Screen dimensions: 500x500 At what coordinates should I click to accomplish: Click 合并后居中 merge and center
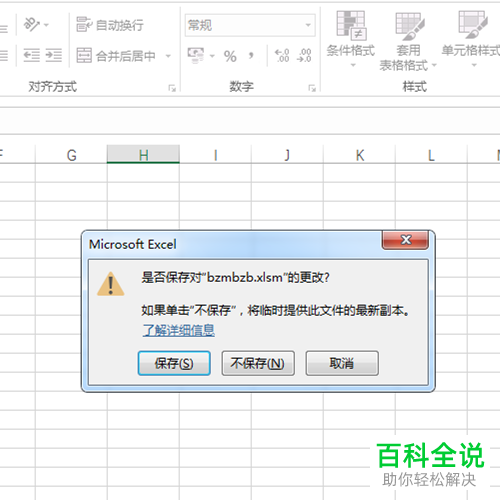[x=116, y=56]
